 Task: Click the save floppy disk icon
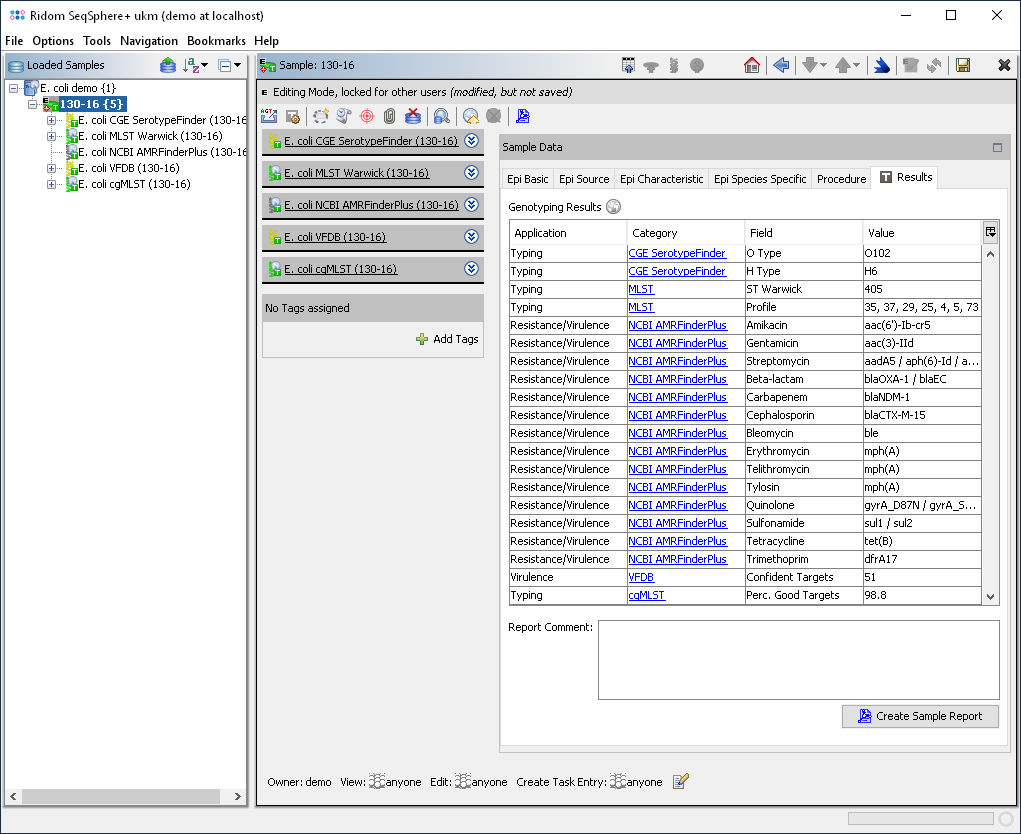pyautogui.click(x=963, y=65)
